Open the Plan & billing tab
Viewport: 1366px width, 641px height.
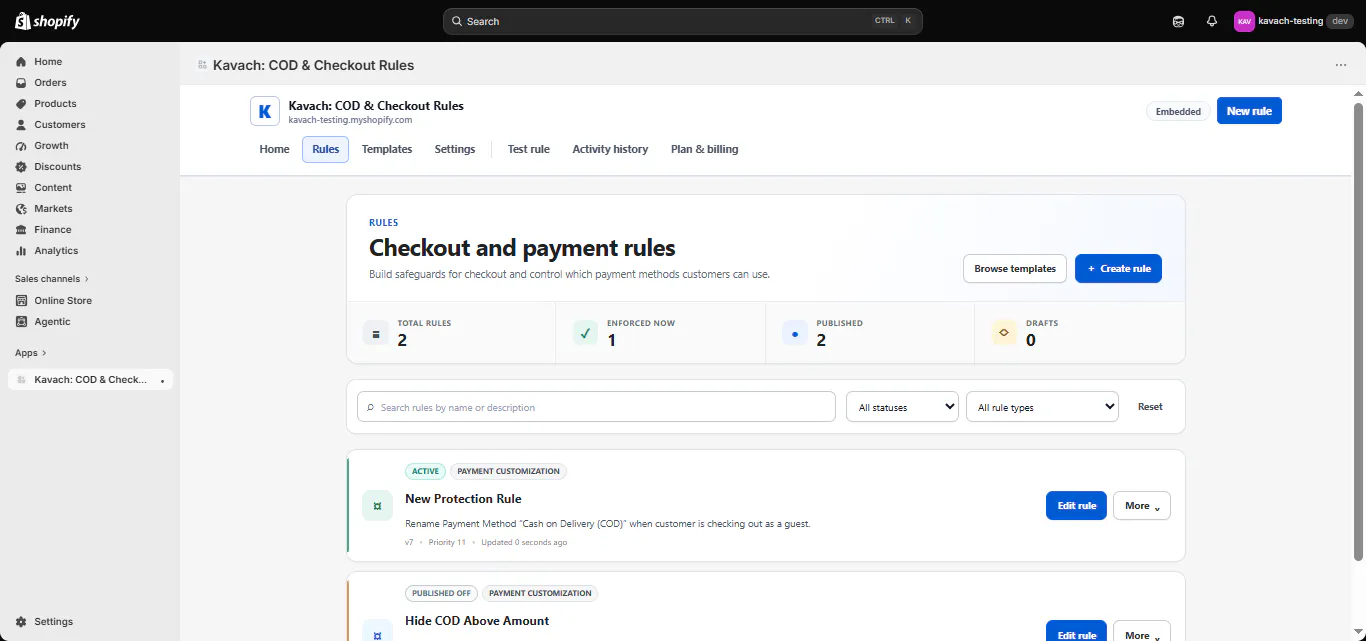click(705, 149)
